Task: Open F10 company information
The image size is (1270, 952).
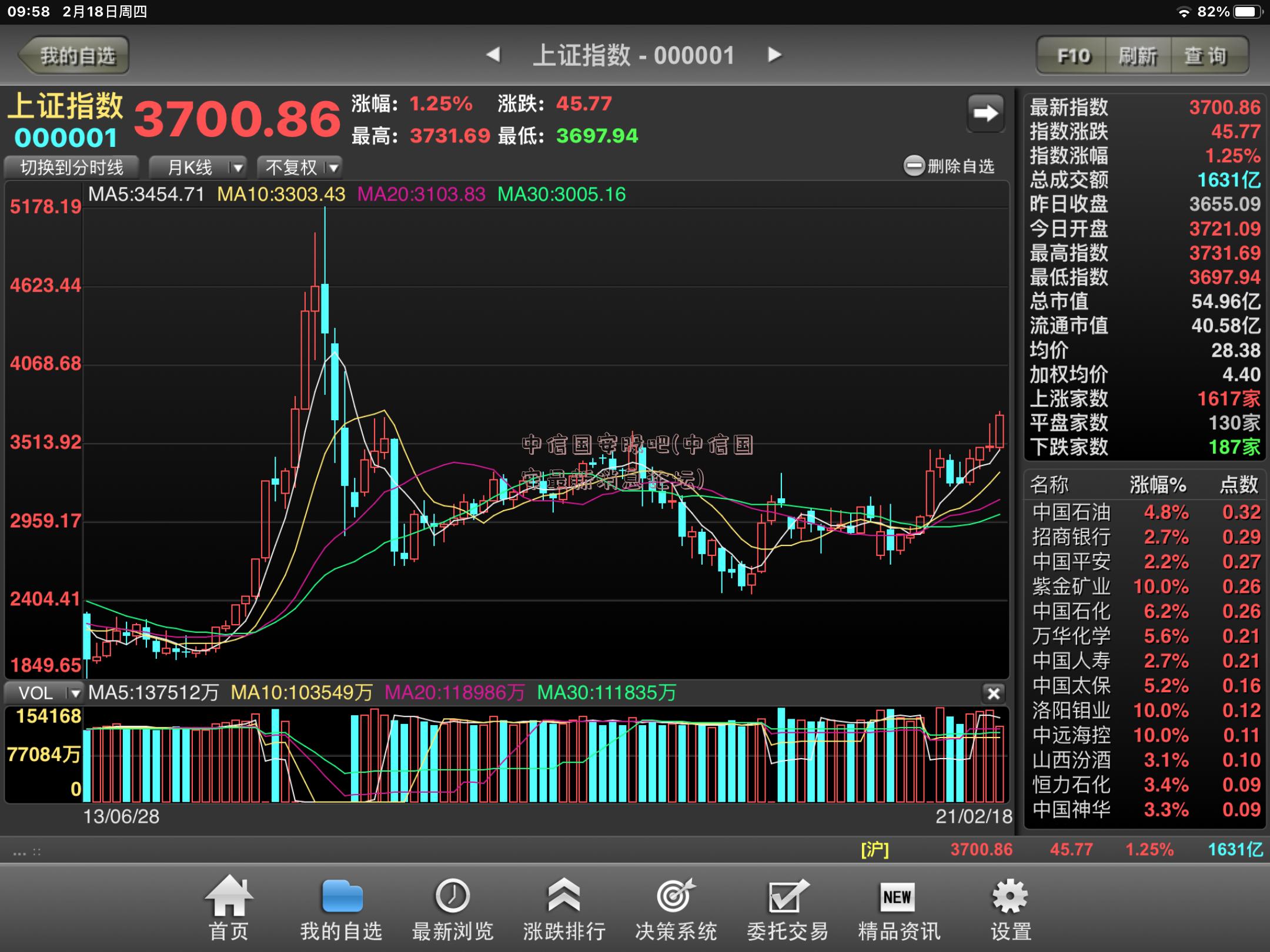Action: pos(1072,56)
